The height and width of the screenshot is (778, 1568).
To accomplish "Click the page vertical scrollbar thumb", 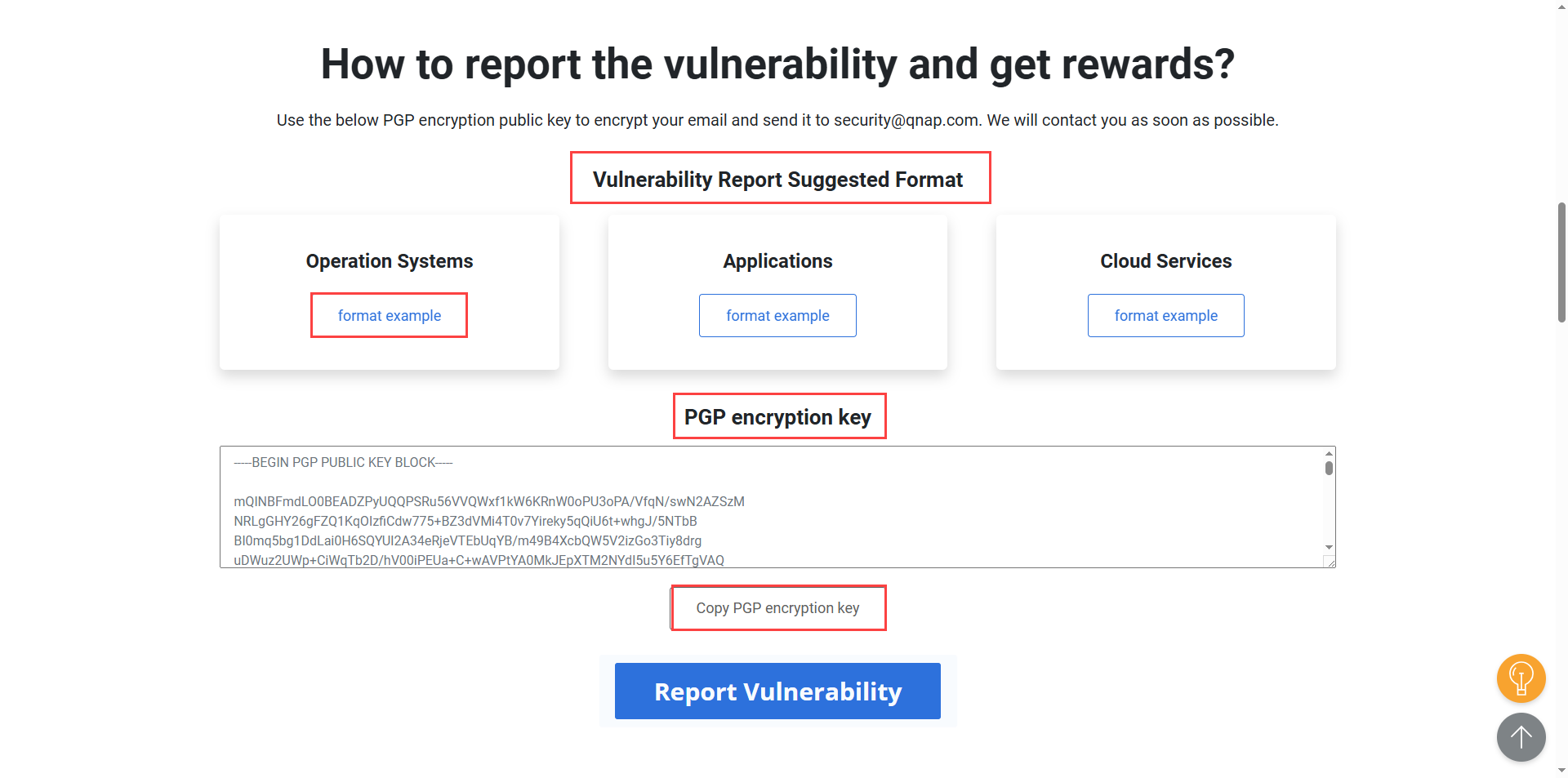I will 1561,261.
